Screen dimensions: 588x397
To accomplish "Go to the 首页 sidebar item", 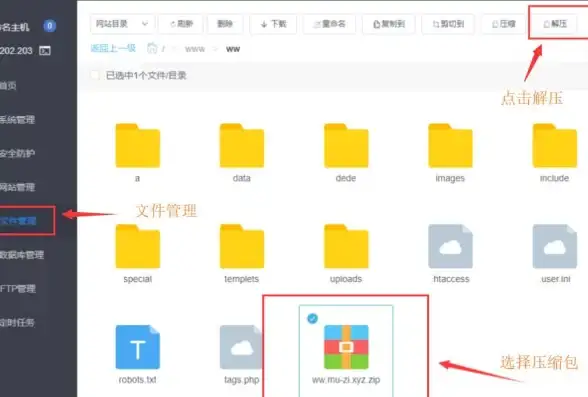I will [8, 86].
